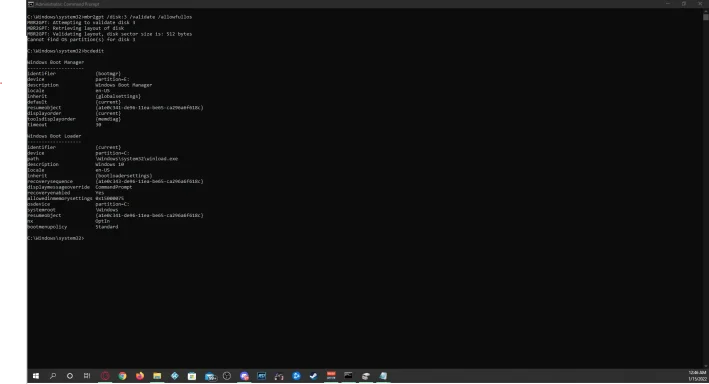Click the dark blue square taskbar icon

[x=261, y=376]
